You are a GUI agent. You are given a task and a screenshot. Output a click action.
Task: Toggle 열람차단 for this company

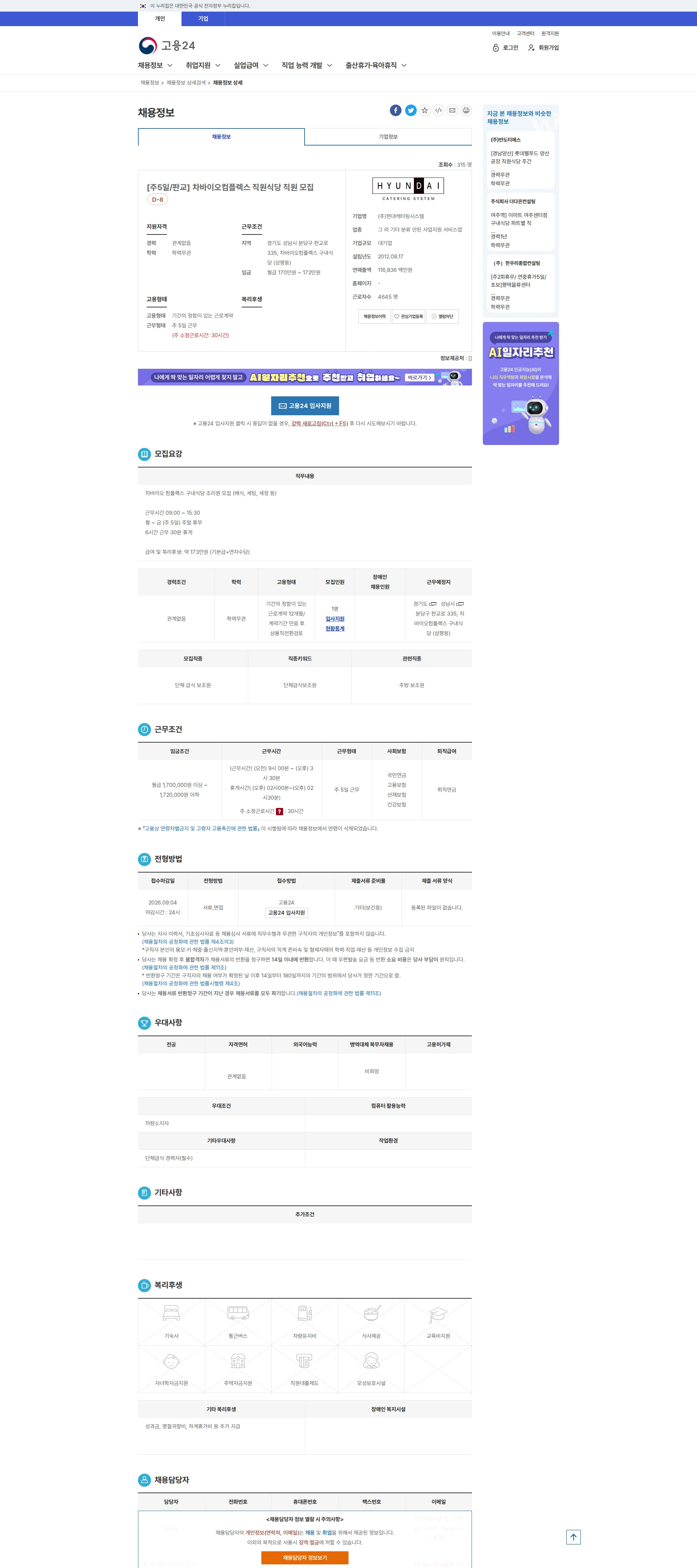[x=443, y=317]
